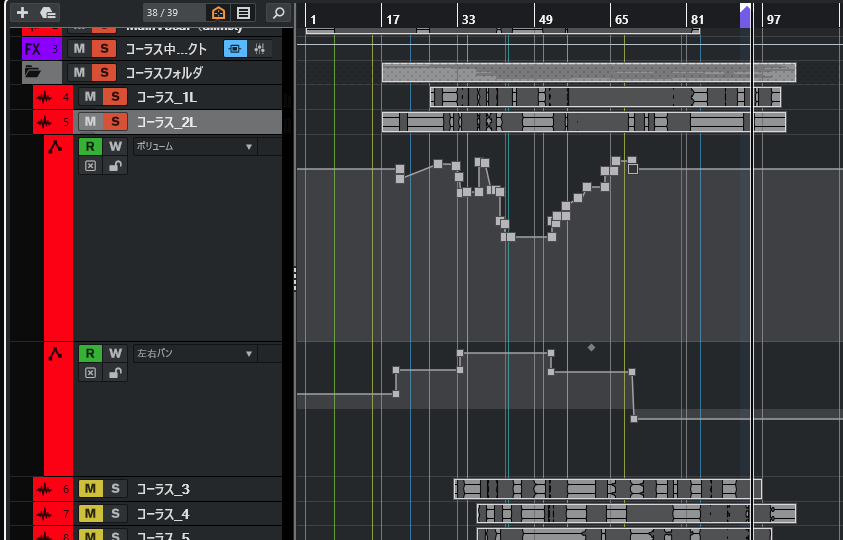Select the コーラス中...クト track name
The width and height of the screenshot is (843, 540).
(x=166, y=49)
